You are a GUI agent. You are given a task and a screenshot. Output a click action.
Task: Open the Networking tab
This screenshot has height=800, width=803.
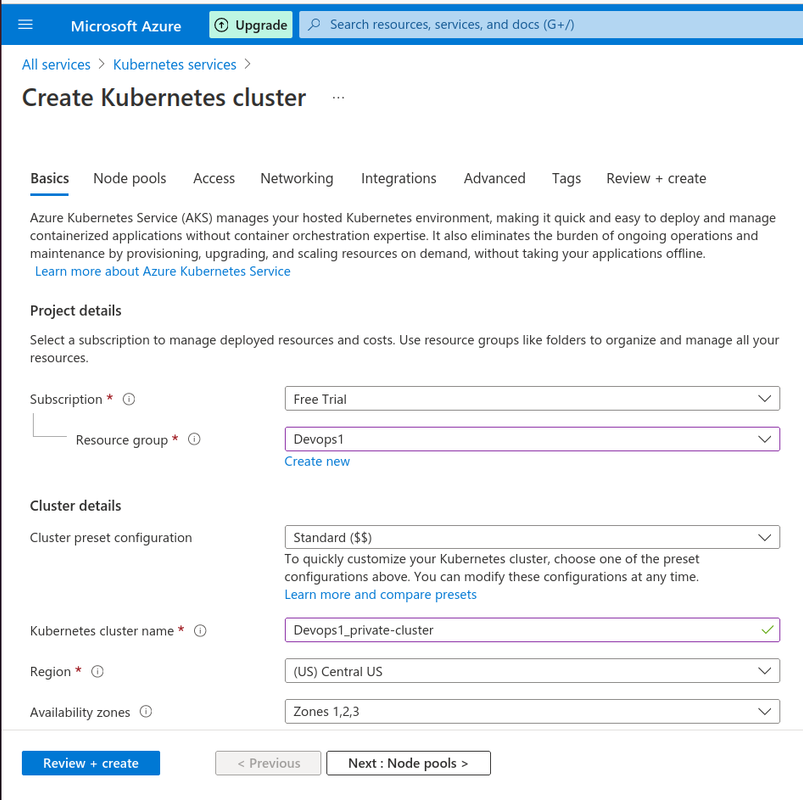pos(297,178)
